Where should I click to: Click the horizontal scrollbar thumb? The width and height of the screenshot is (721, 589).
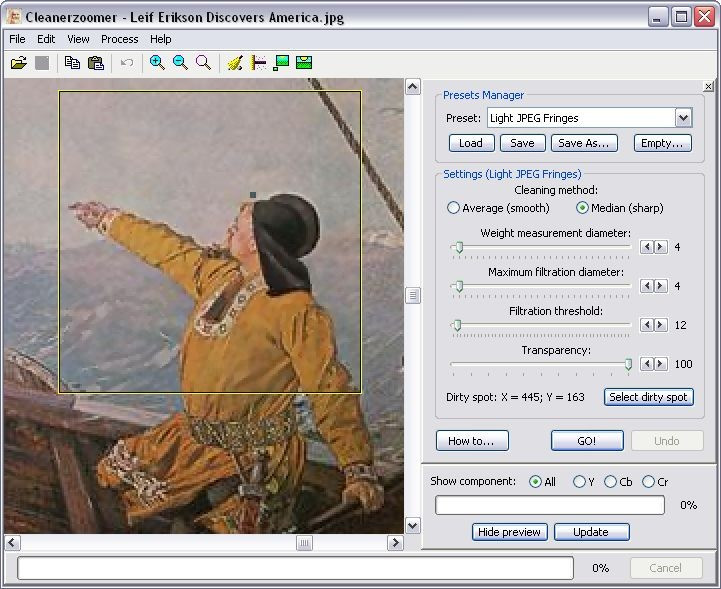tap(304, 543)
